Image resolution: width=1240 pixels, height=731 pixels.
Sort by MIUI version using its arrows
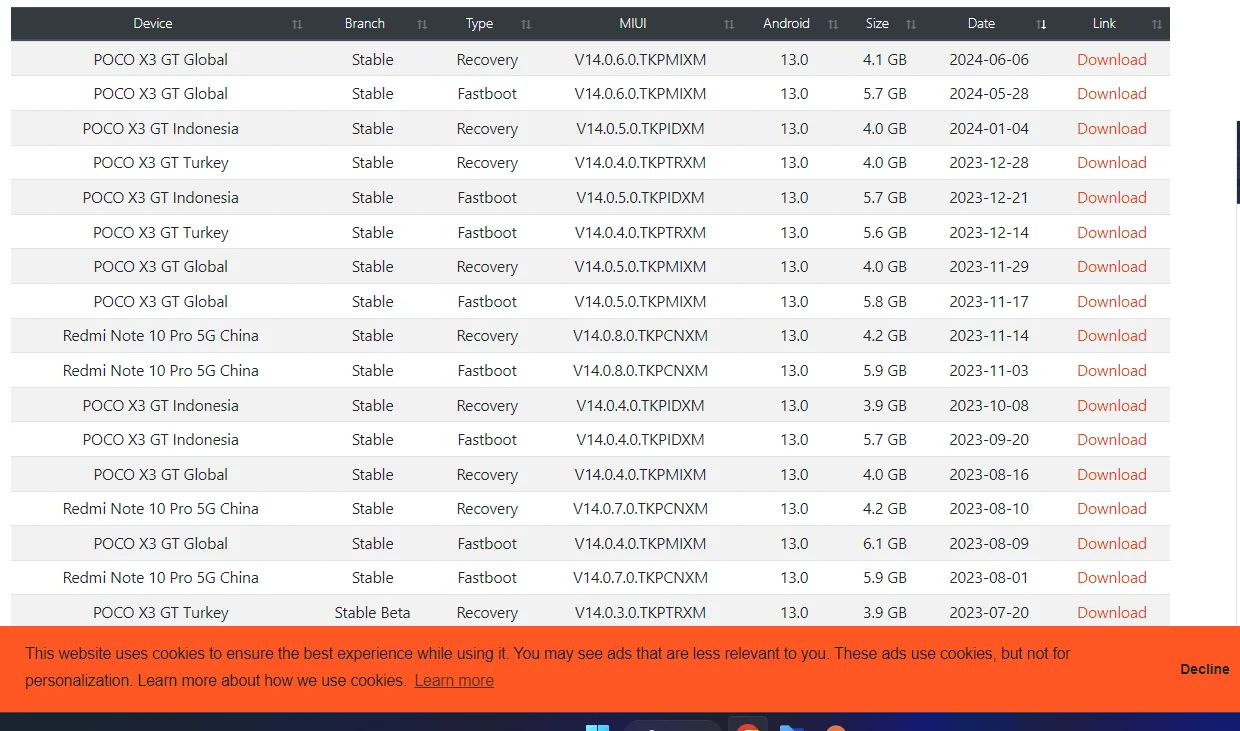pyautogui.click(x=729, y=24)
